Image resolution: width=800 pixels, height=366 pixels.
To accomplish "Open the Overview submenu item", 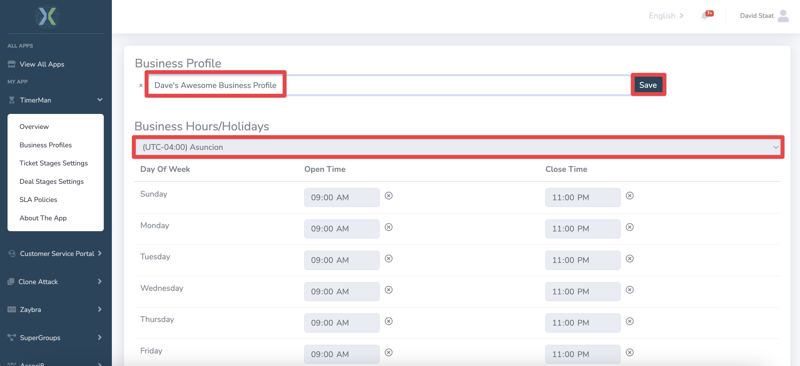I will pos(34,127).
